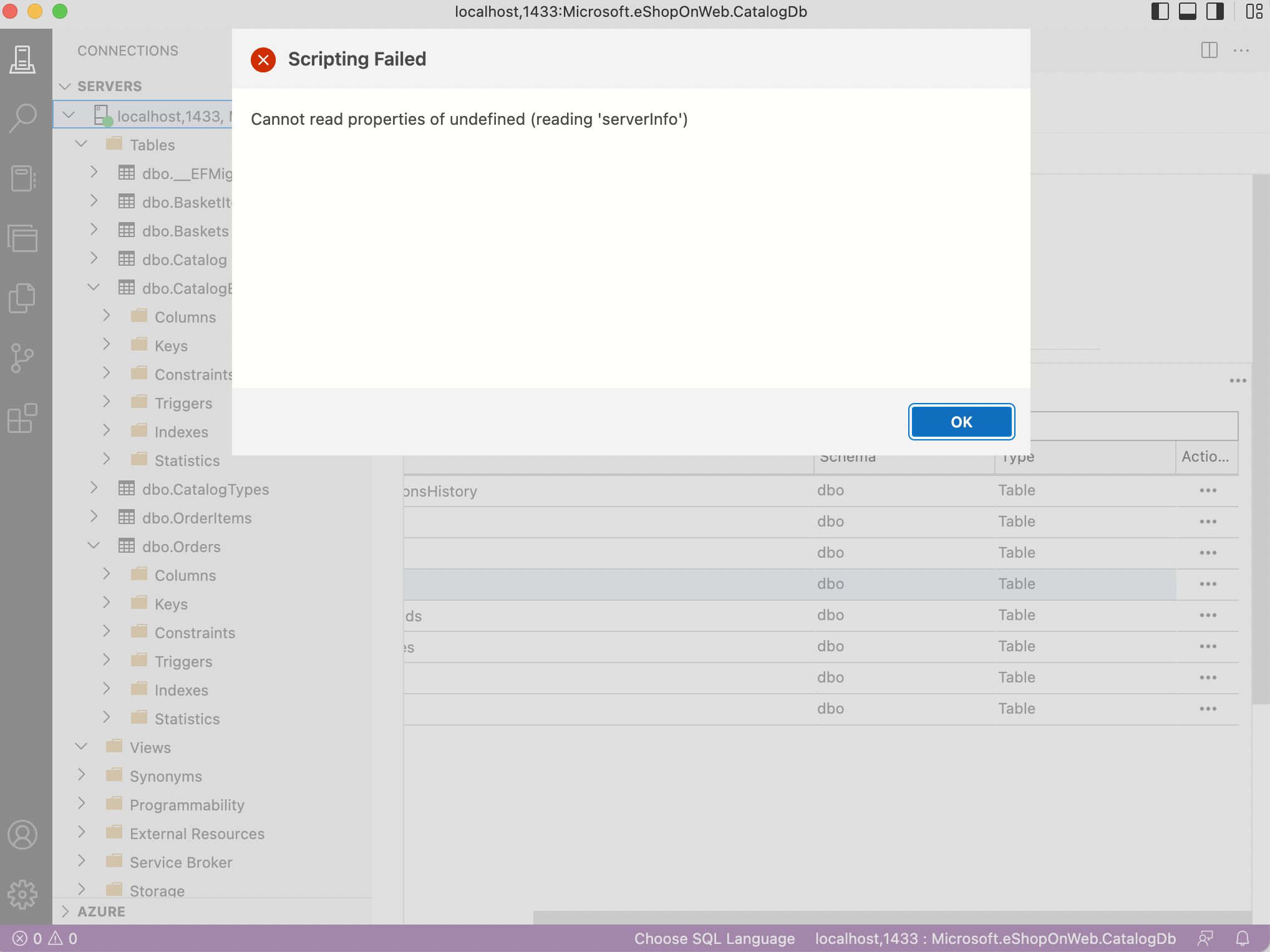Image resolution: width=1270 pixels, height=952 pixels.
Task: Collapse the dbo.Orders table node
Action: (94, 545)
